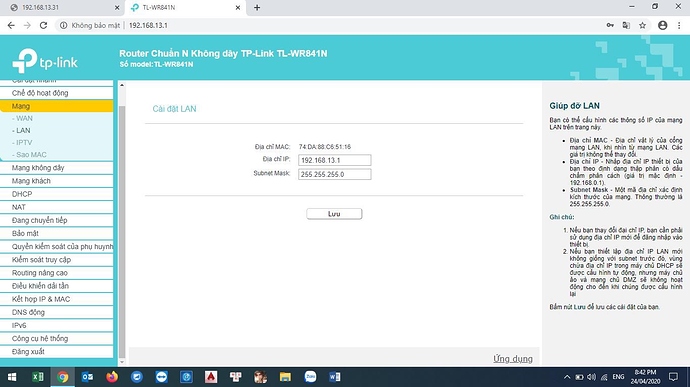Open Excel from the taskbar
This screenshot has height=387, width=690.
(37, 377)
